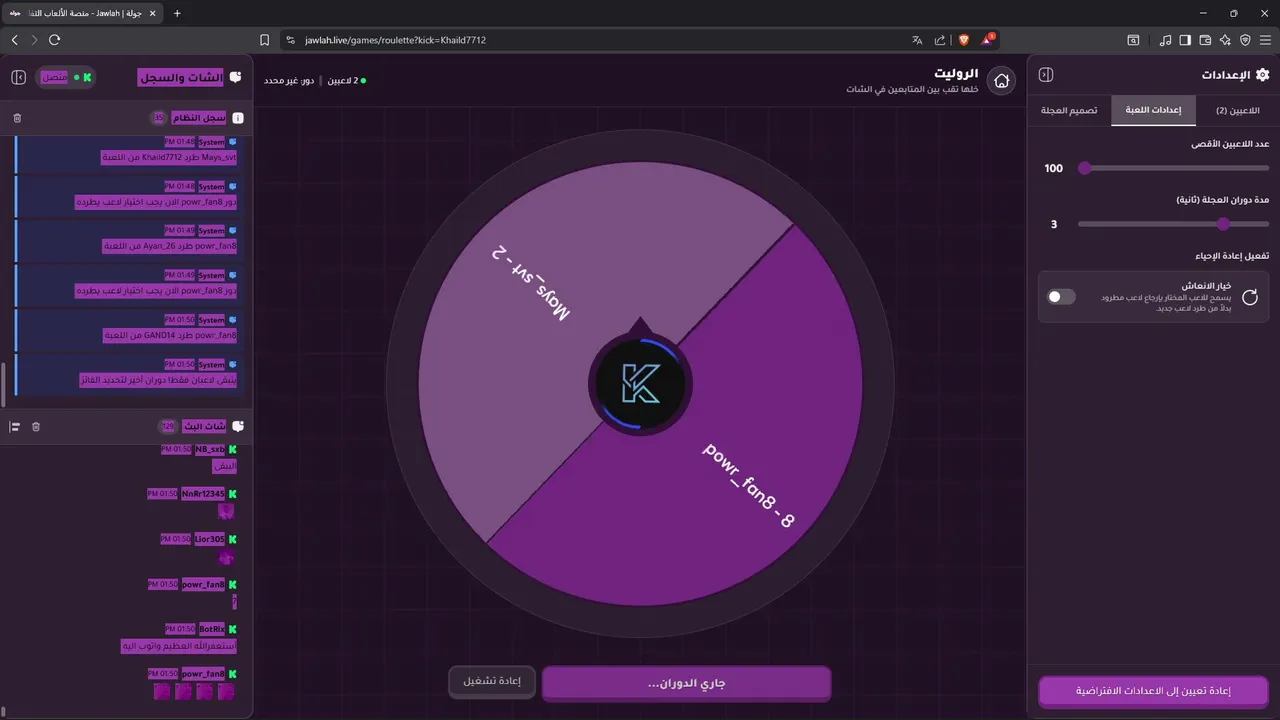Click the share icon in the address bar
Screen dimensions: 1280x720
coord(940,40)
